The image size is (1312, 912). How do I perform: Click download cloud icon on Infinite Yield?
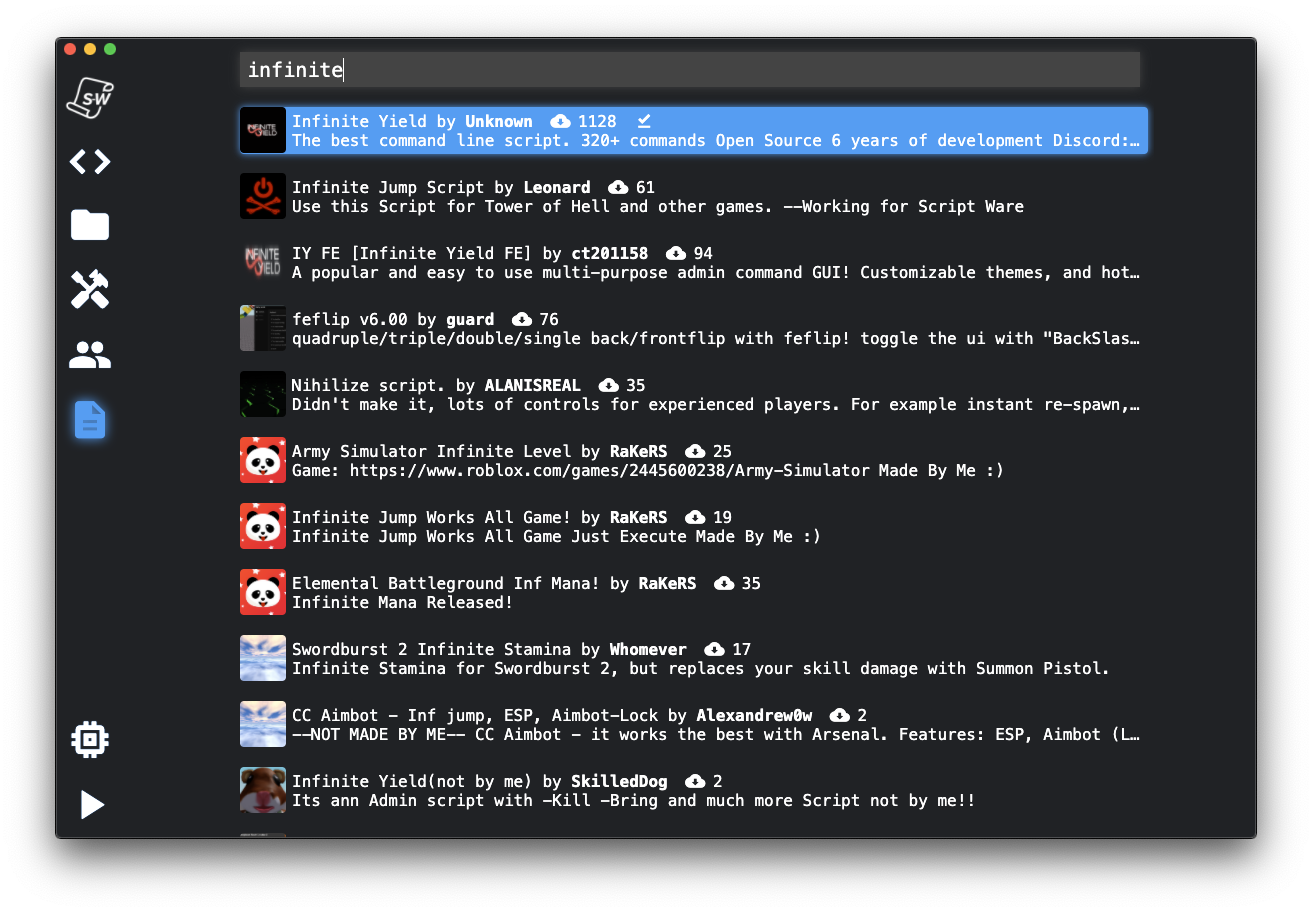pyautogui.click(x=561, y=121)
